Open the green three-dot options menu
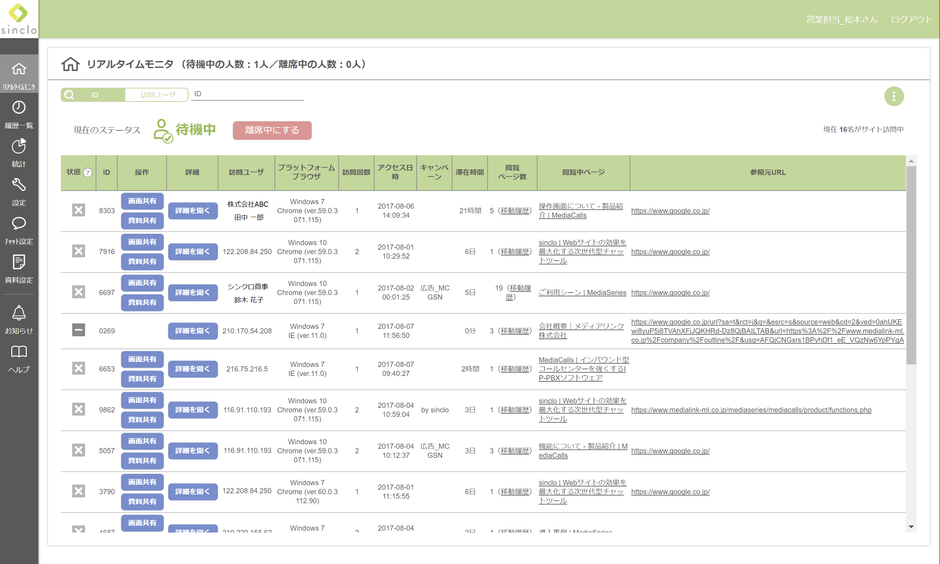Image resolution: width=940 pixels, height=564 pixels. [893, 96]
